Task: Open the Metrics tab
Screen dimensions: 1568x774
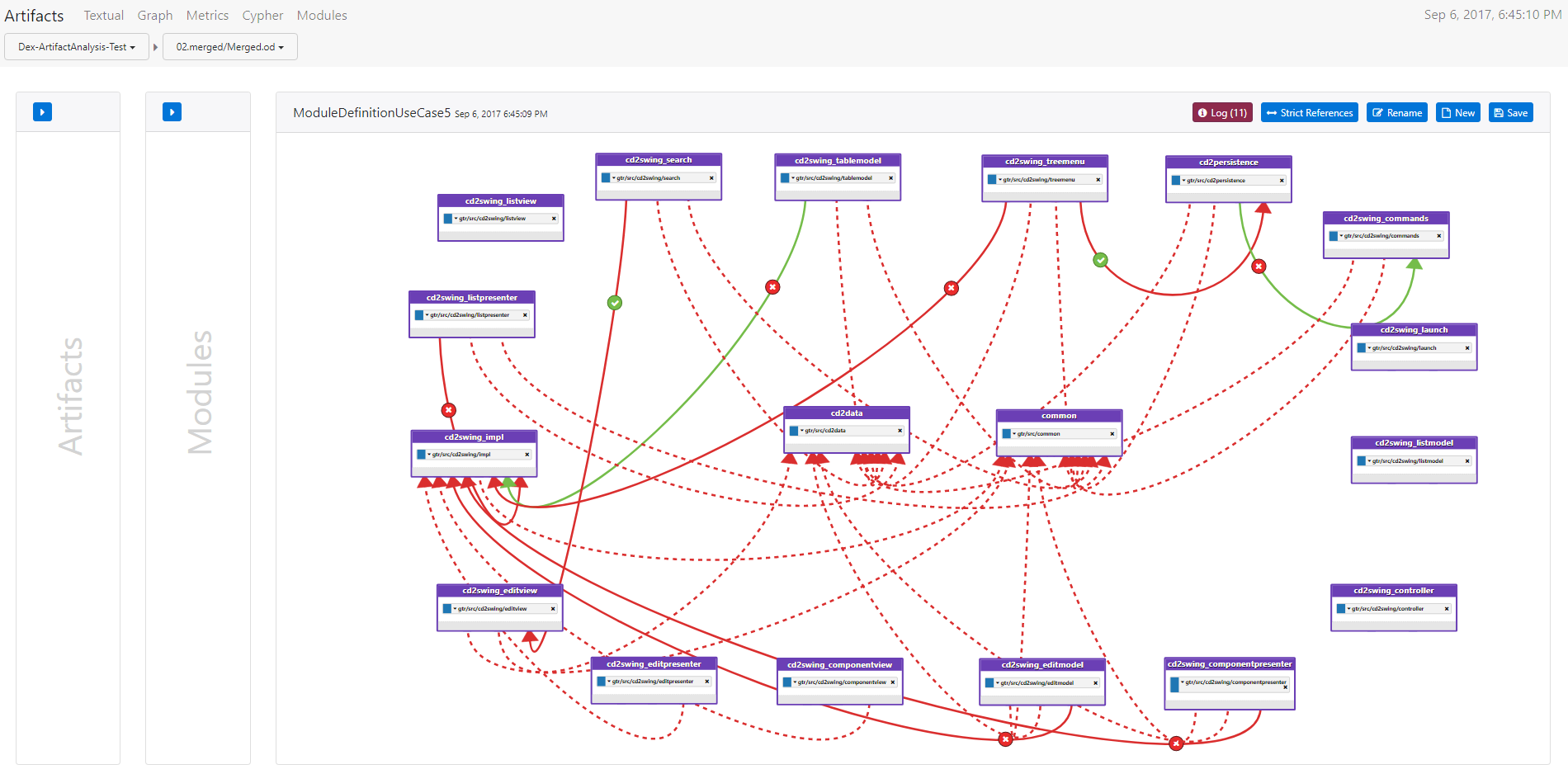Action: pyautogui.click(x=207, y=16)
